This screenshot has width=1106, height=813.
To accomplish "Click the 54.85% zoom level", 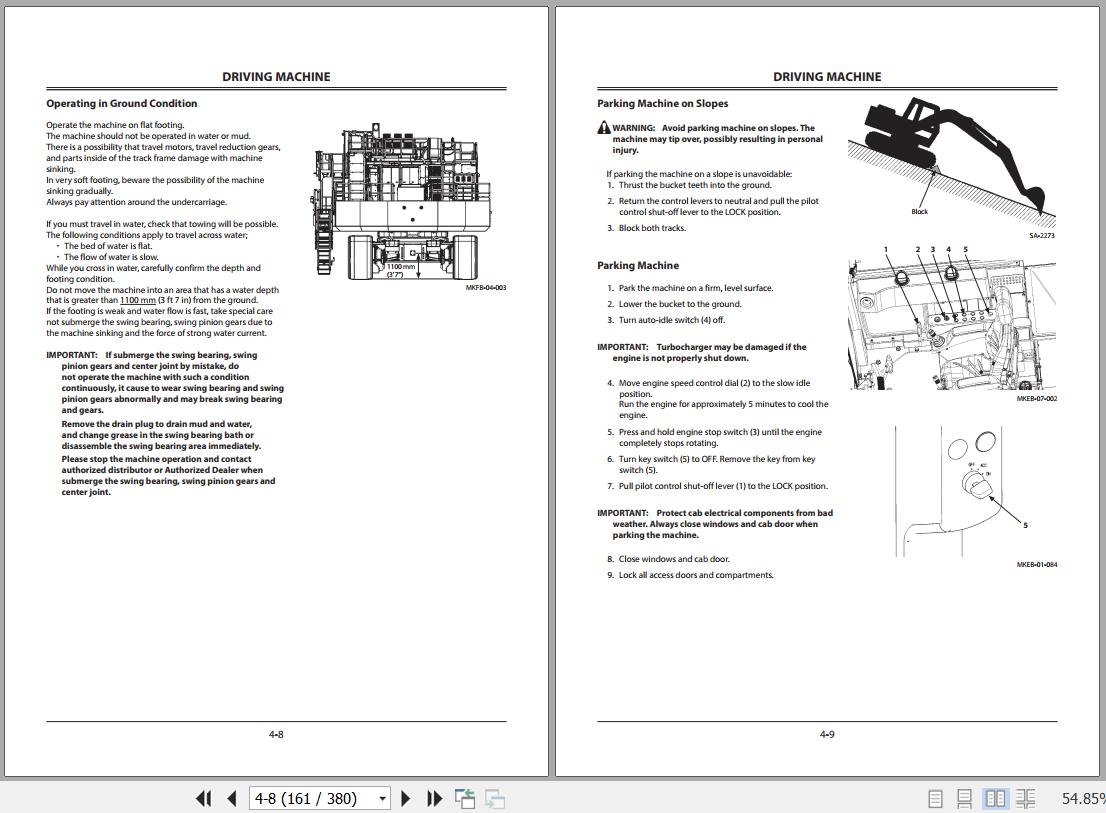I will pyautogui.click(x=1083, y=798).
